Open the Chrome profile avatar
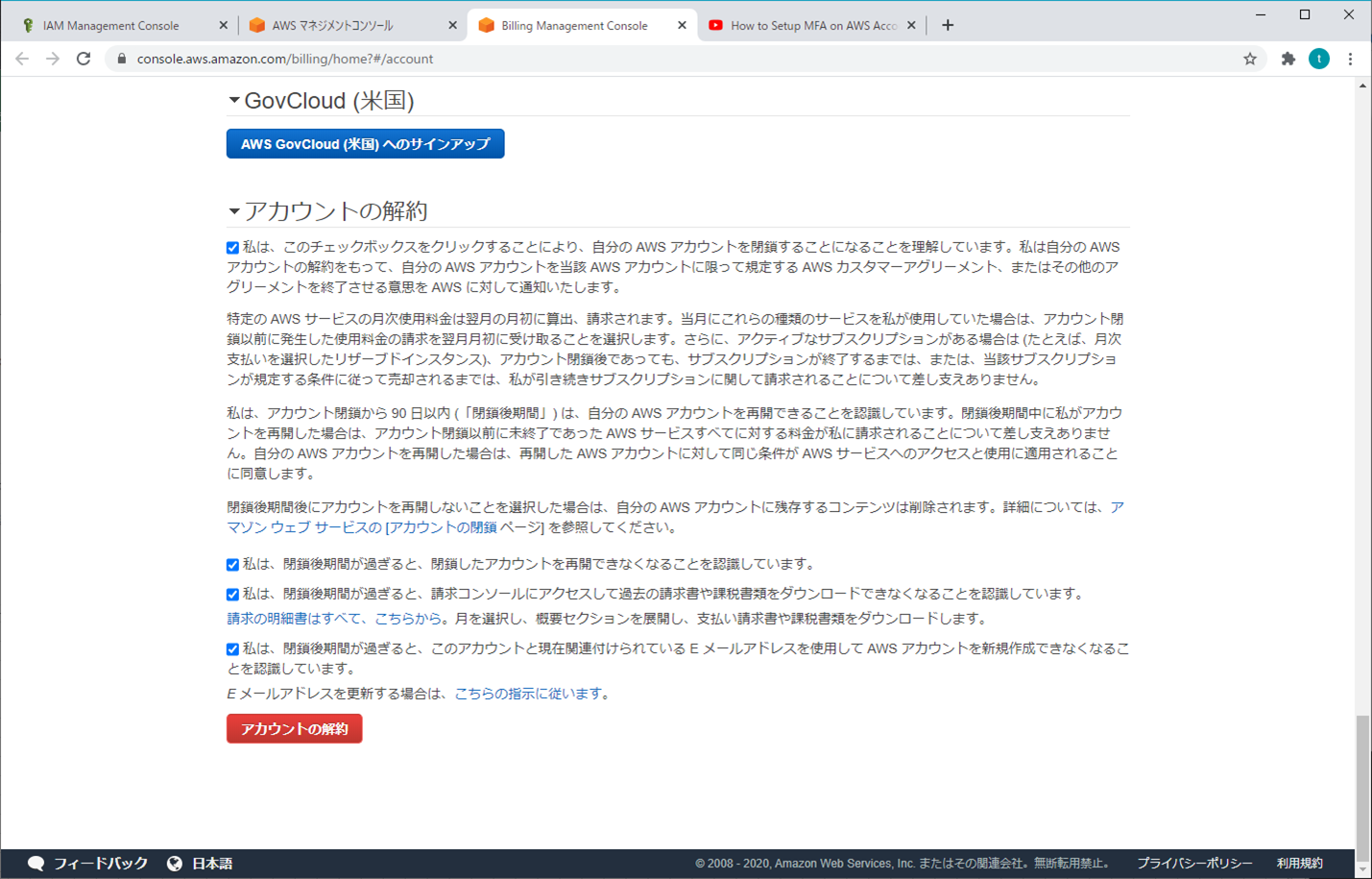Viewport: 1372px width, 879px height. pos(1319,59)
